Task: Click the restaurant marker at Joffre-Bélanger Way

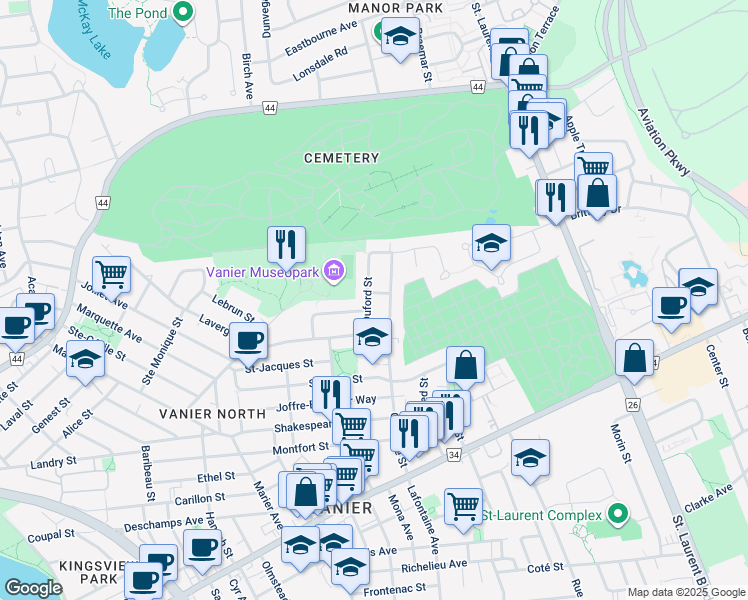Action: click(332, 395)
